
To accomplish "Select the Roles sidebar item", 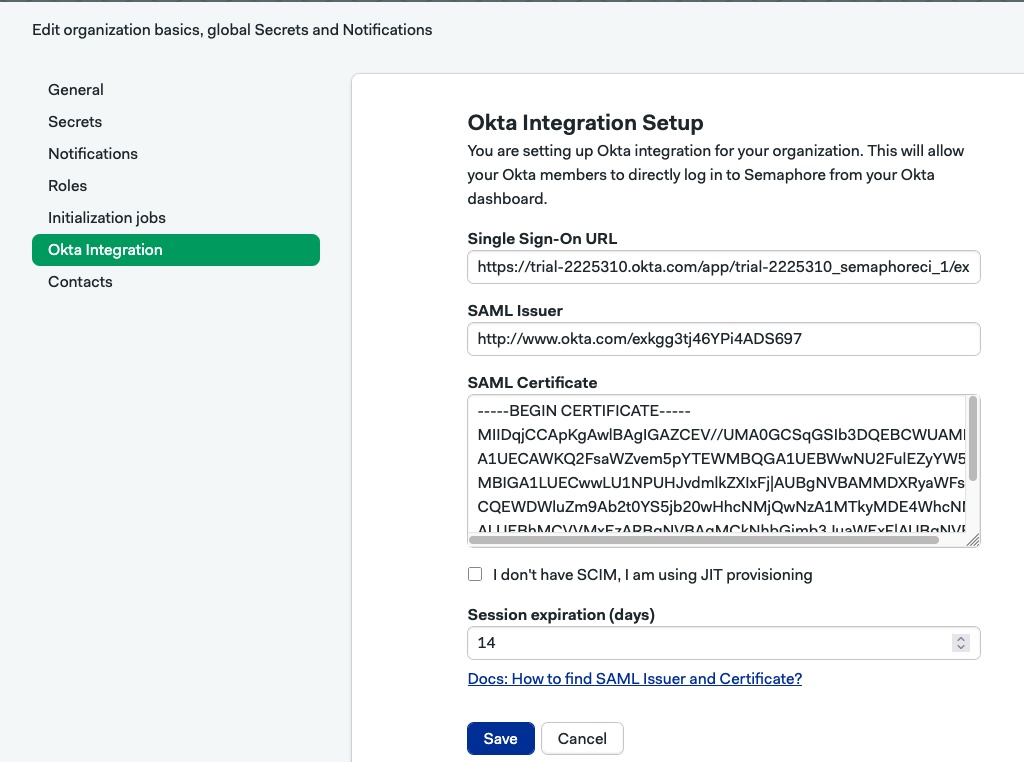I will click(67, 185).
